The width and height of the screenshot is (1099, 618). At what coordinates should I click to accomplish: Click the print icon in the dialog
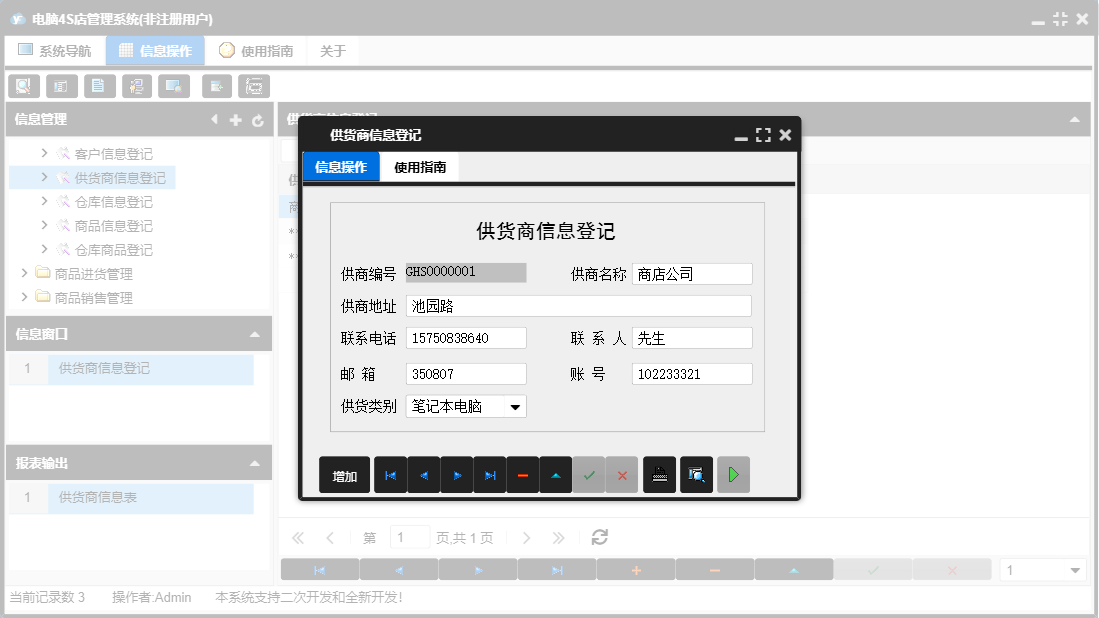(660, 474)
